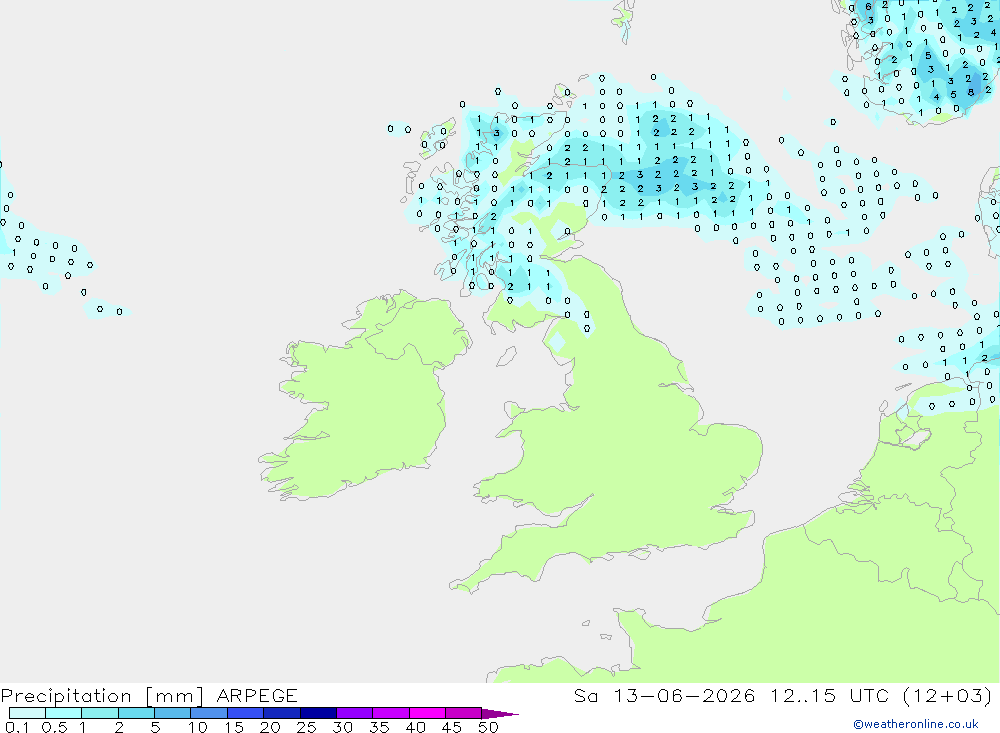
Task: Click the 1–2 mm legend color swatch
Action: (100, 713)
